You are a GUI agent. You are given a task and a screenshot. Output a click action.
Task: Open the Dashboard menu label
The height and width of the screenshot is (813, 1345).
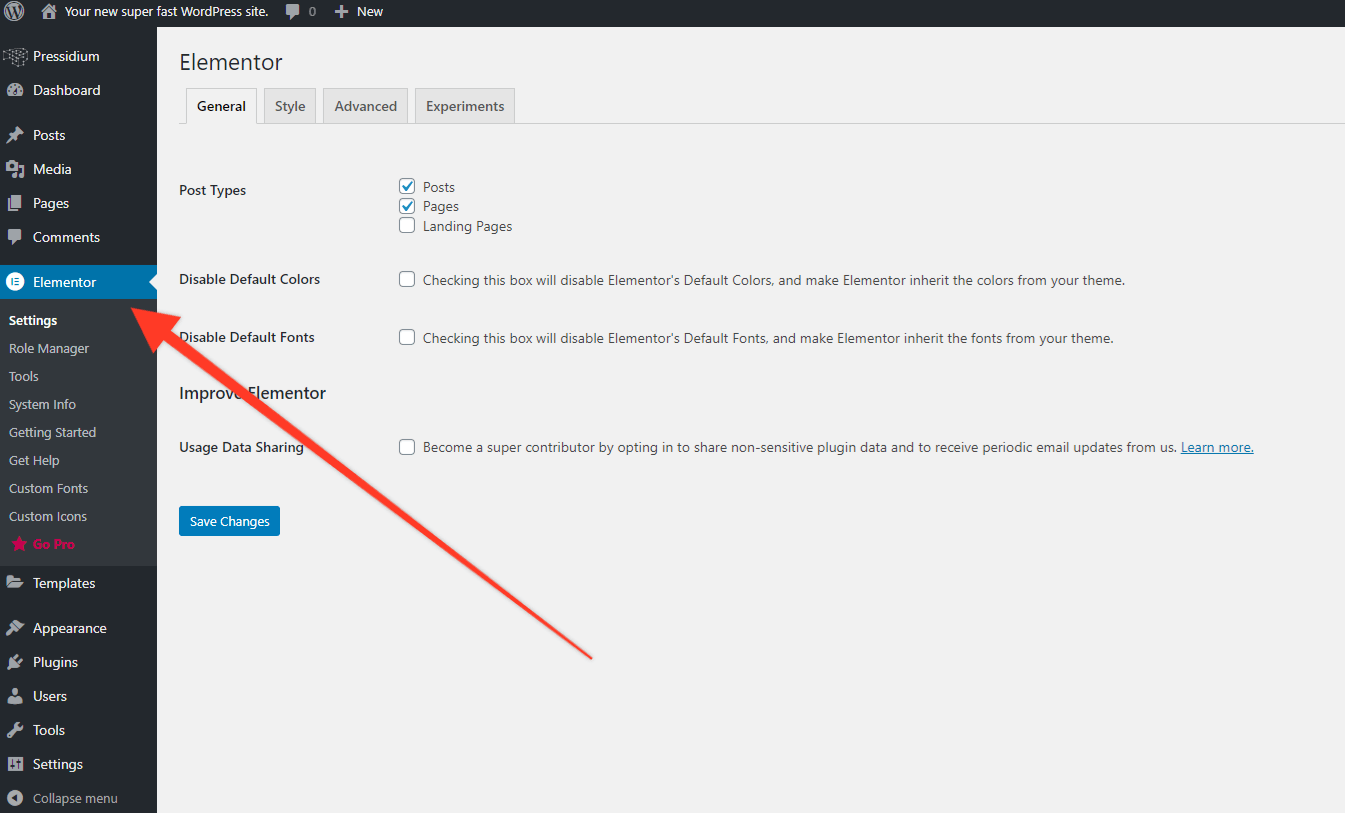click(x=66, y=90)
